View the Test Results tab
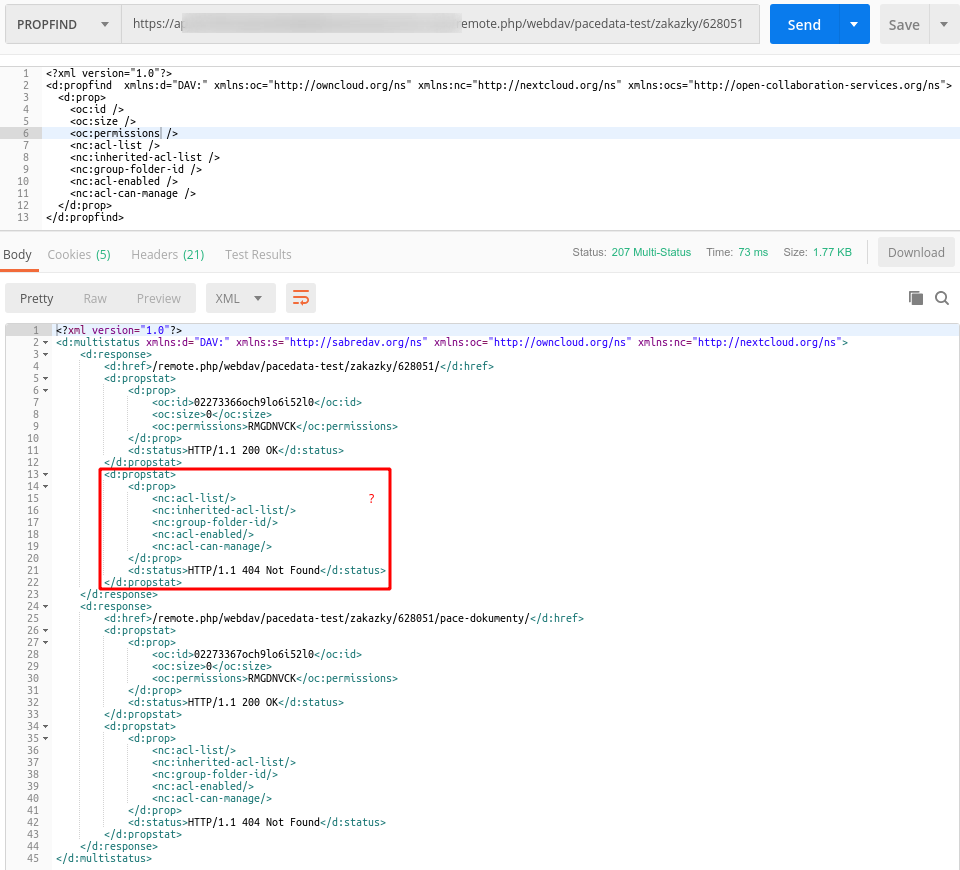The width and height of the screenshot is (960, 870). click(258, 254)
